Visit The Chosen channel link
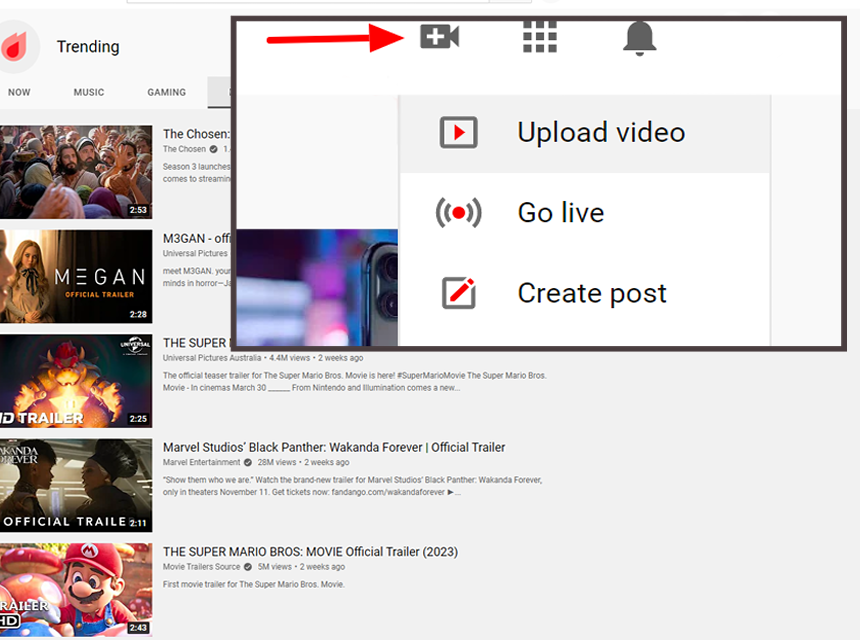860x640 pixels. 184,149
